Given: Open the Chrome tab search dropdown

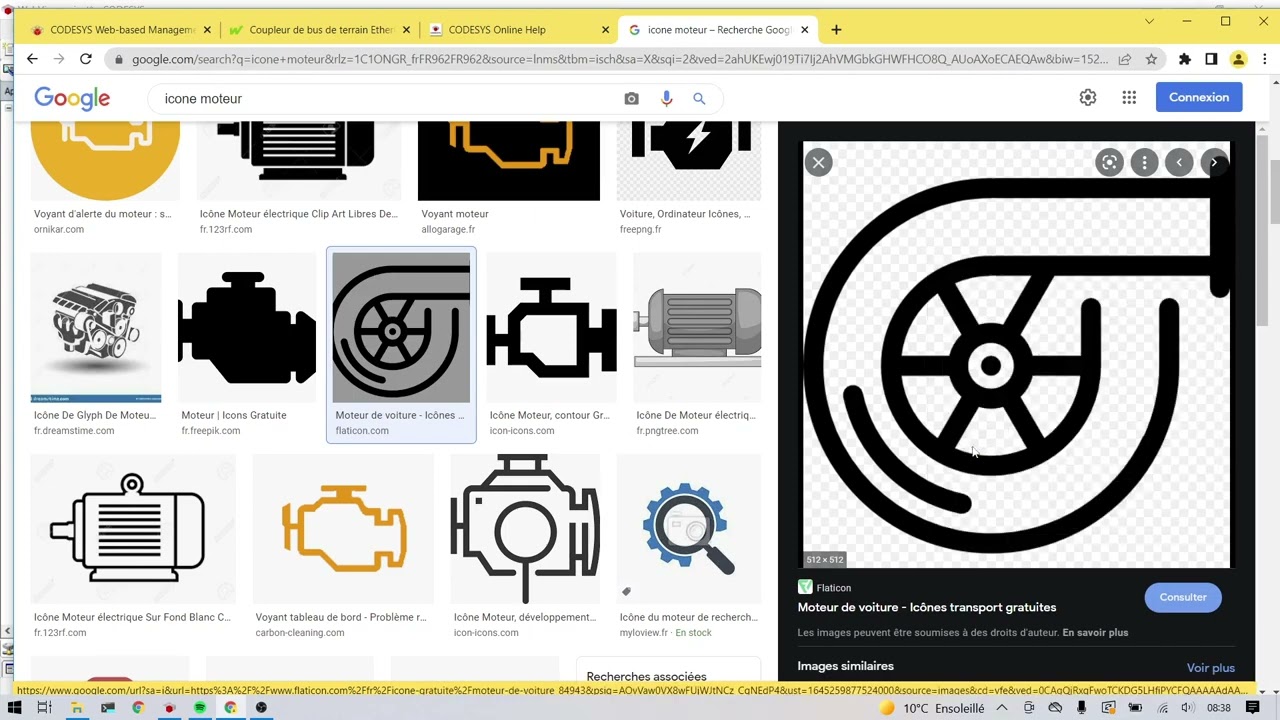Looking at the screenshot, I should [x=1149, y=21].
